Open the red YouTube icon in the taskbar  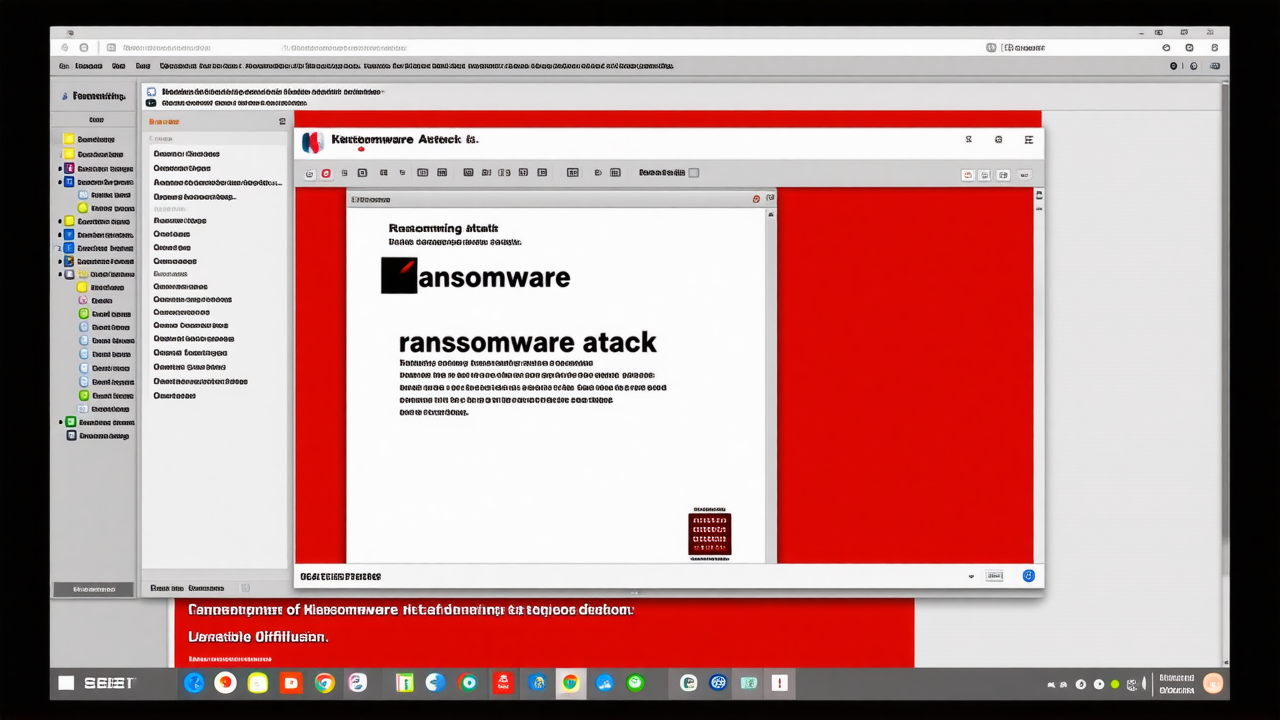pyautogui.click(x=291, y=683)
